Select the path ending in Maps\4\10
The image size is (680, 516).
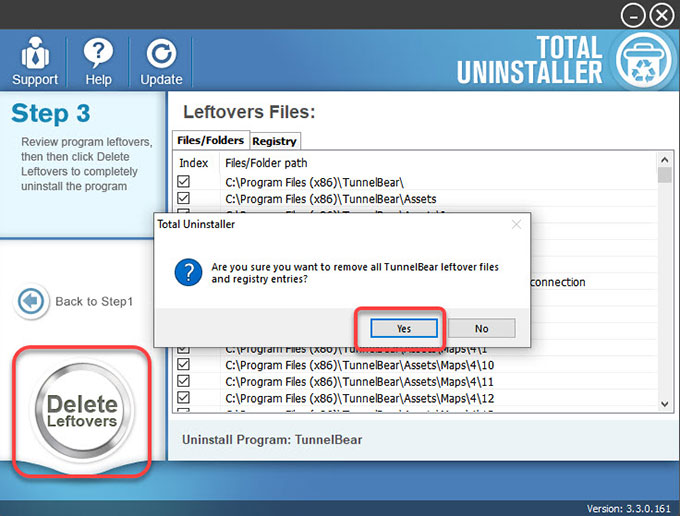coord(360,365)
